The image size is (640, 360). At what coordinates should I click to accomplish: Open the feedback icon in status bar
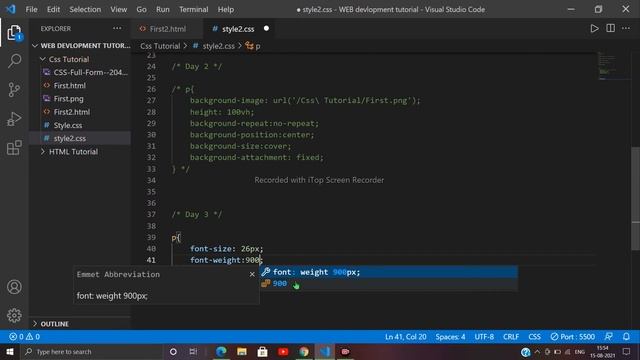(608, 337)
